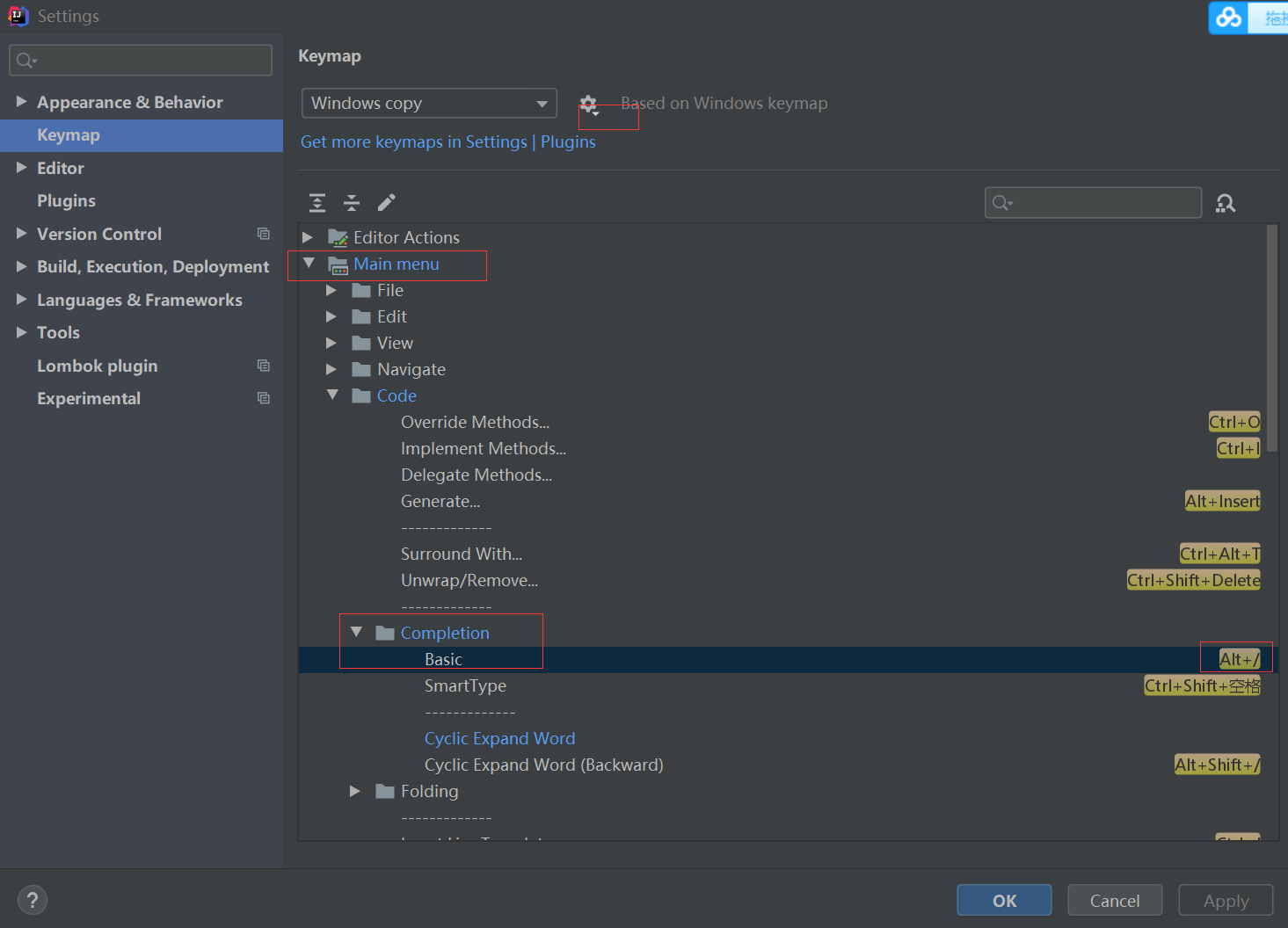
Task: Click the Cancel button
Action: click(1115, 901)
